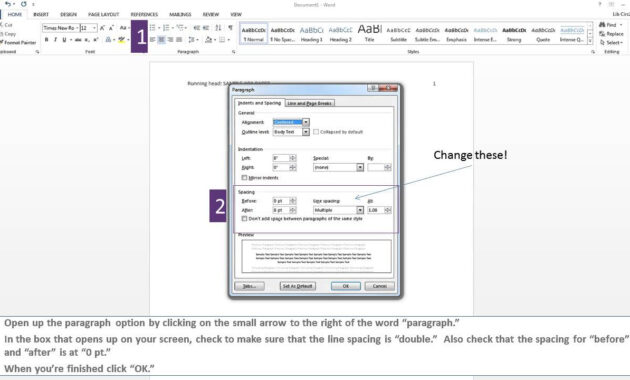Open Paragraph dialog launcher arrow

[x=233, y=52]
